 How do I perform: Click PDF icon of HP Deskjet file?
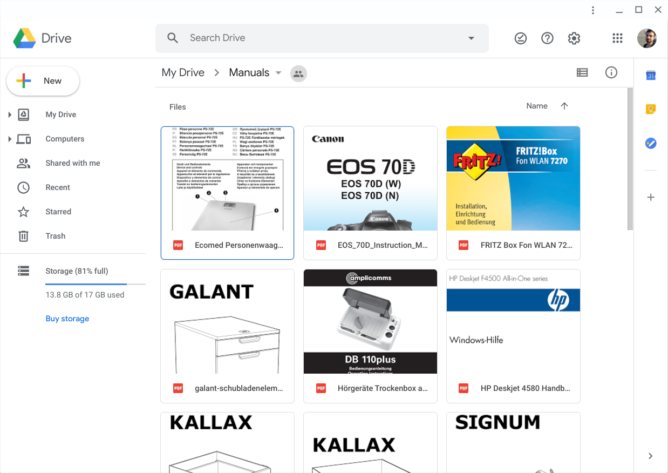click(x=464, y=389)
